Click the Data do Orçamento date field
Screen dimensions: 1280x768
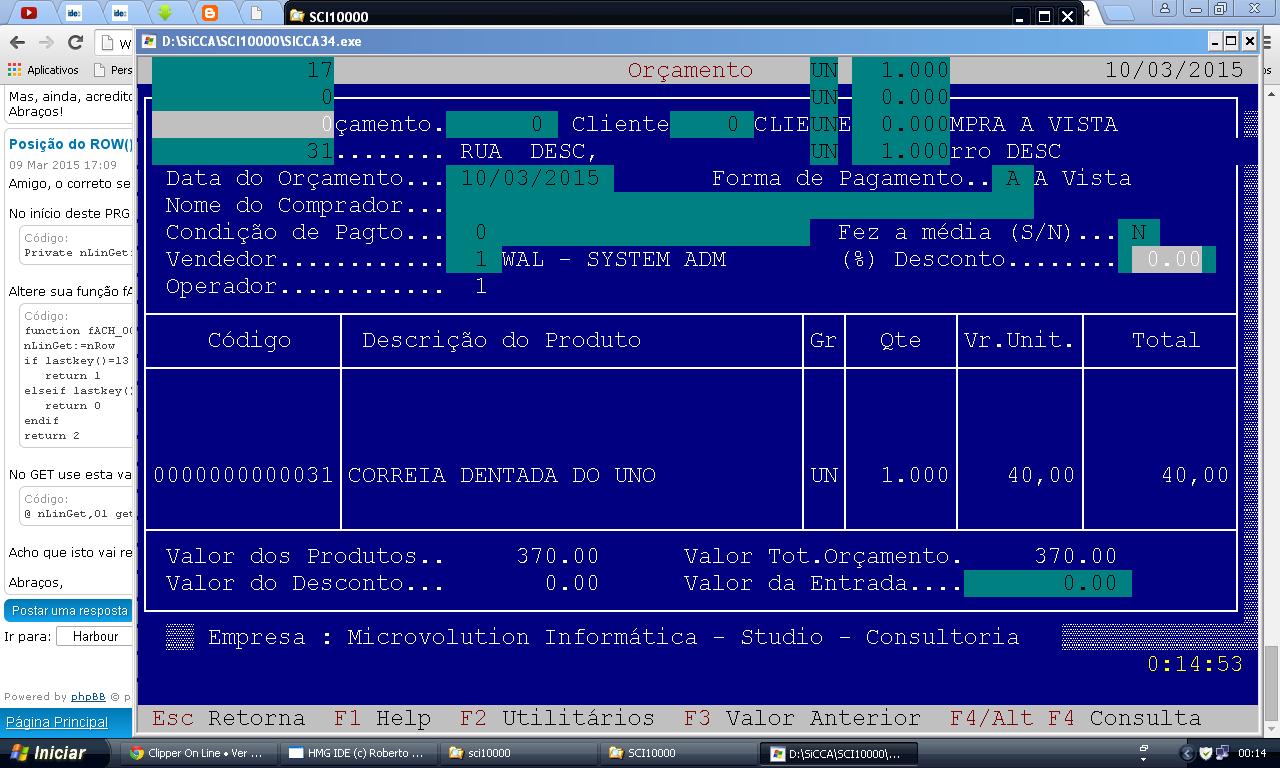click(x=530, y=178)
